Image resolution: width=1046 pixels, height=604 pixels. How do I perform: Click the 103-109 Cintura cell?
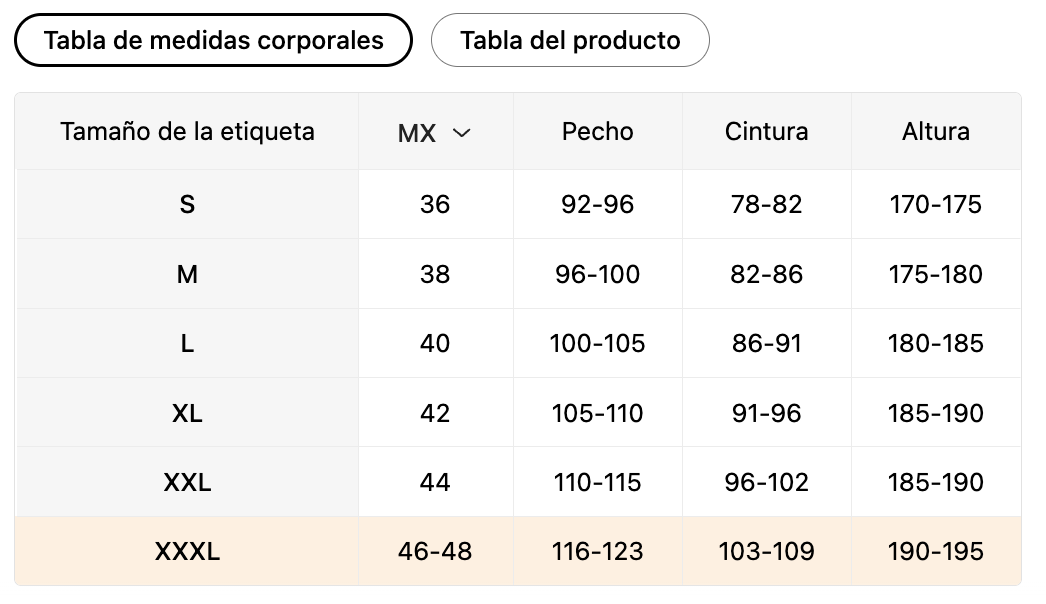[766, 551]
